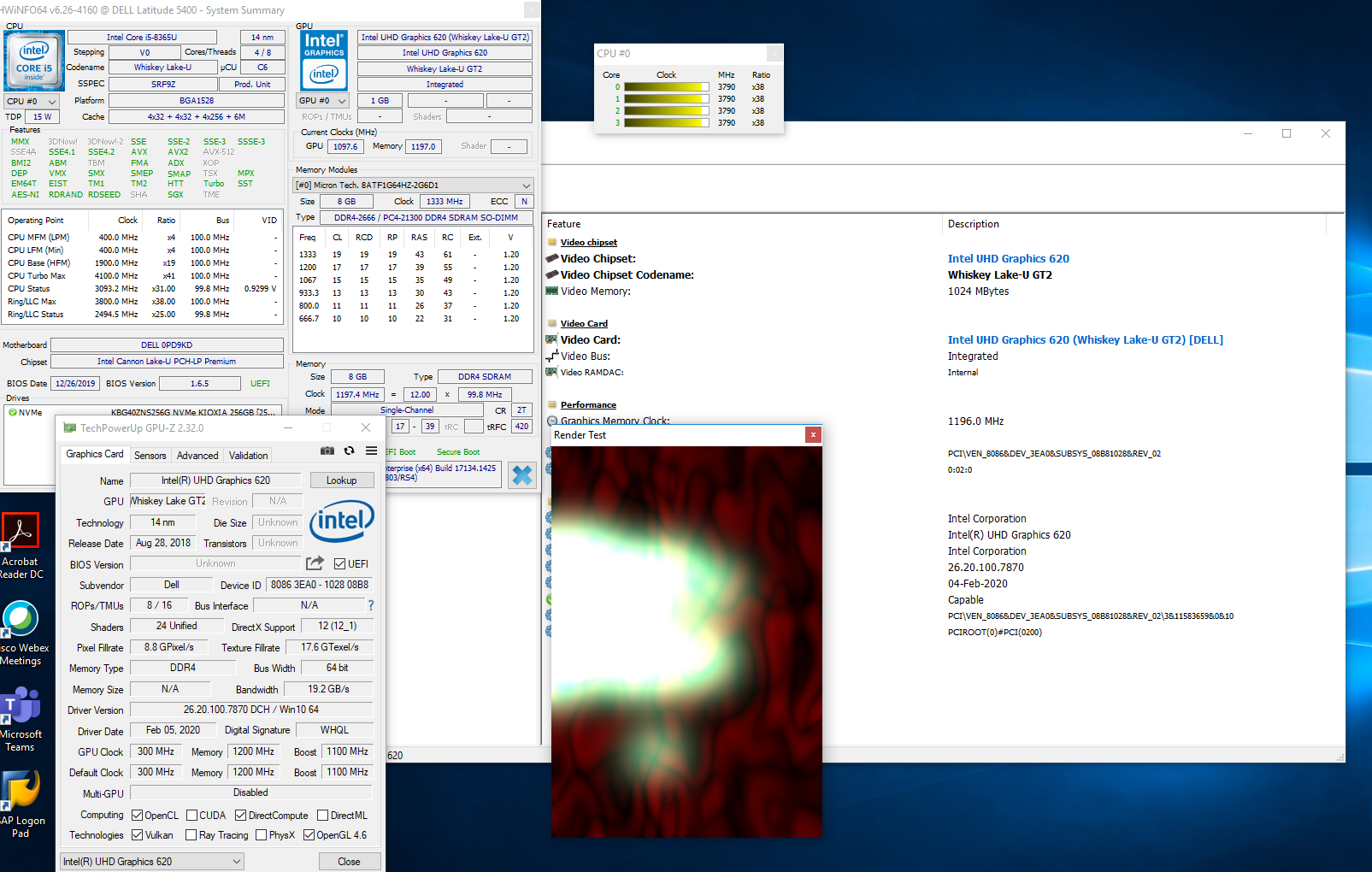
Task: Toggle the CUDA checkbox
Action: pyautogui.click(x=192, y=815)
